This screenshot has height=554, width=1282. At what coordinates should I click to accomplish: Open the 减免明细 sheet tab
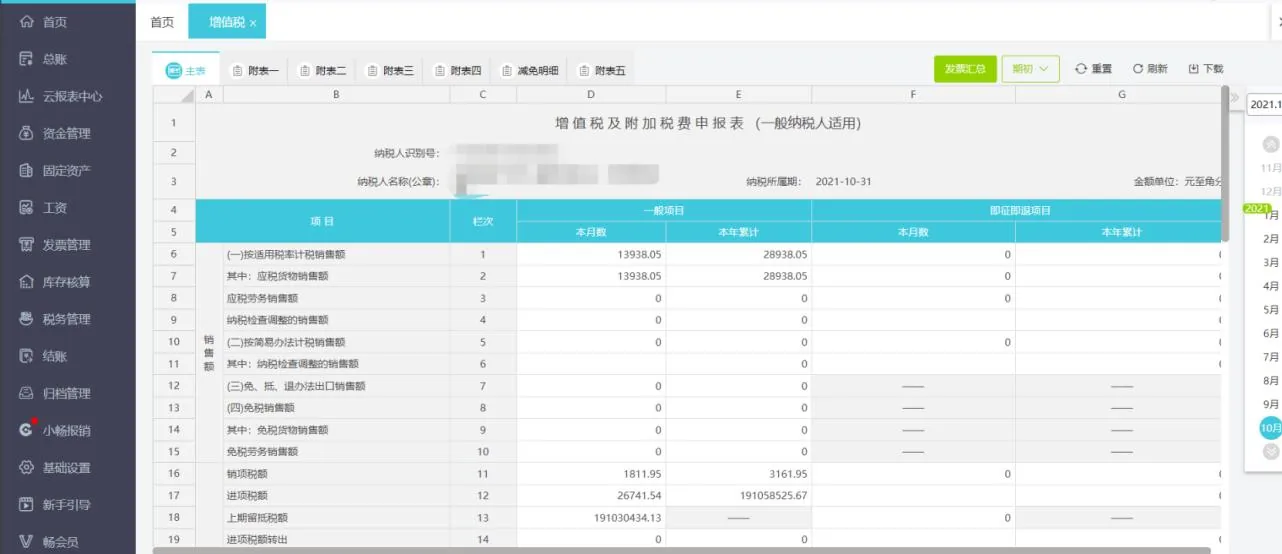pos(530,70)
